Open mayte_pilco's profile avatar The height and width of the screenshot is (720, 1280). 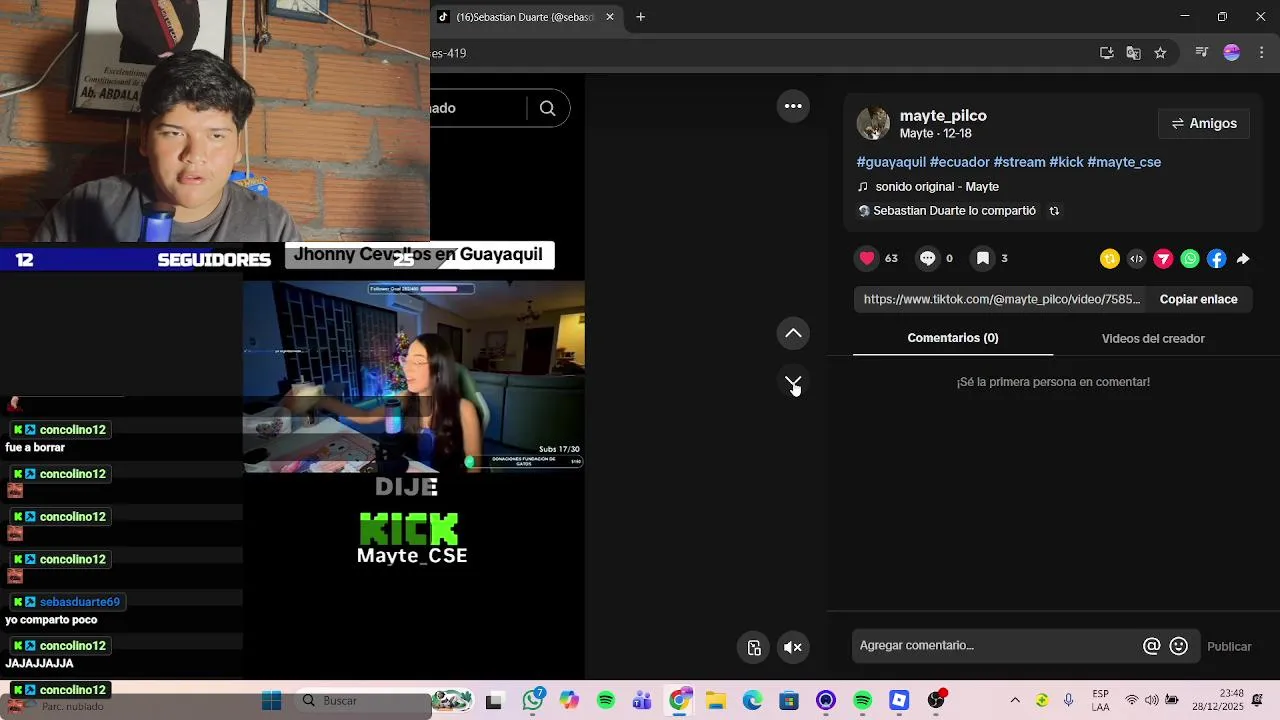coord(873,124)
